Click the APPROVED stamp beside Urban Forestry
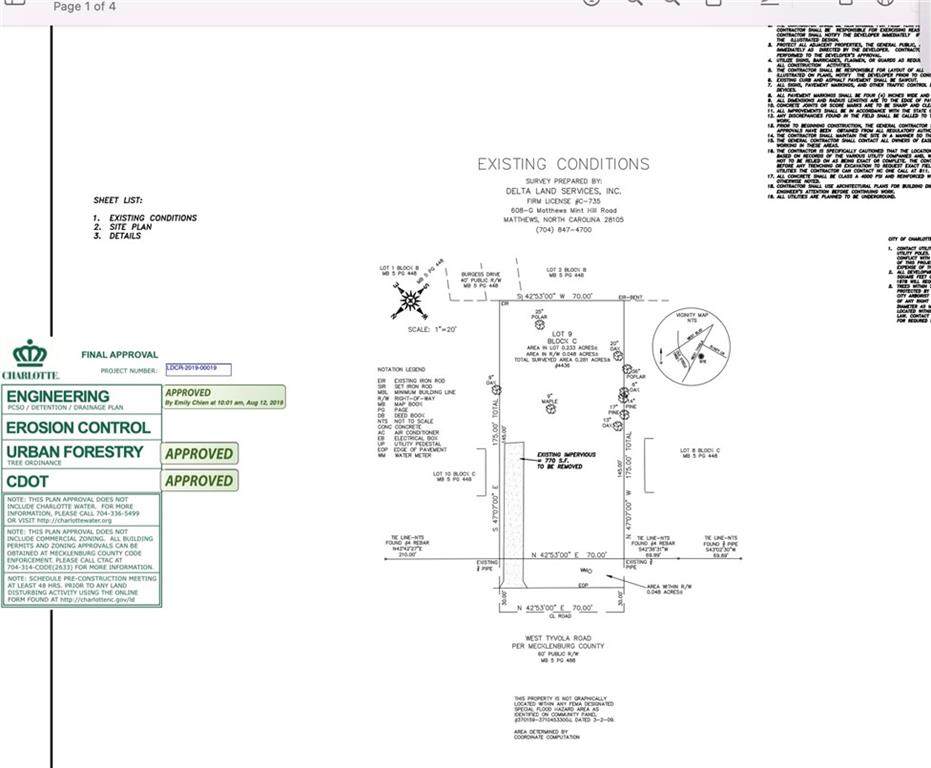The height and width of the screenshot is (768, 931). pyautogui.click(x=200, y=454)
